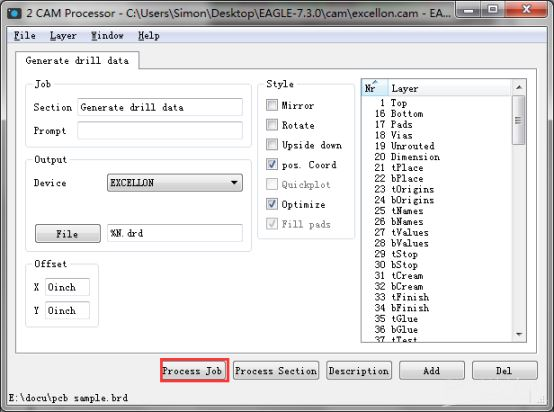This screenshot has width=554, height=412.
Task: Click the Add button
Action: [x=432, y=371]
